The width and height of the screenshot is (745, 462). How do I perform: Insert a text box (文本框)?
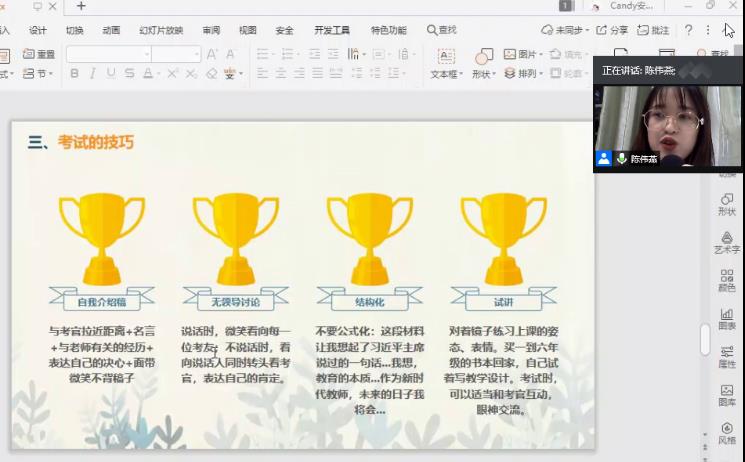point(445,63)
